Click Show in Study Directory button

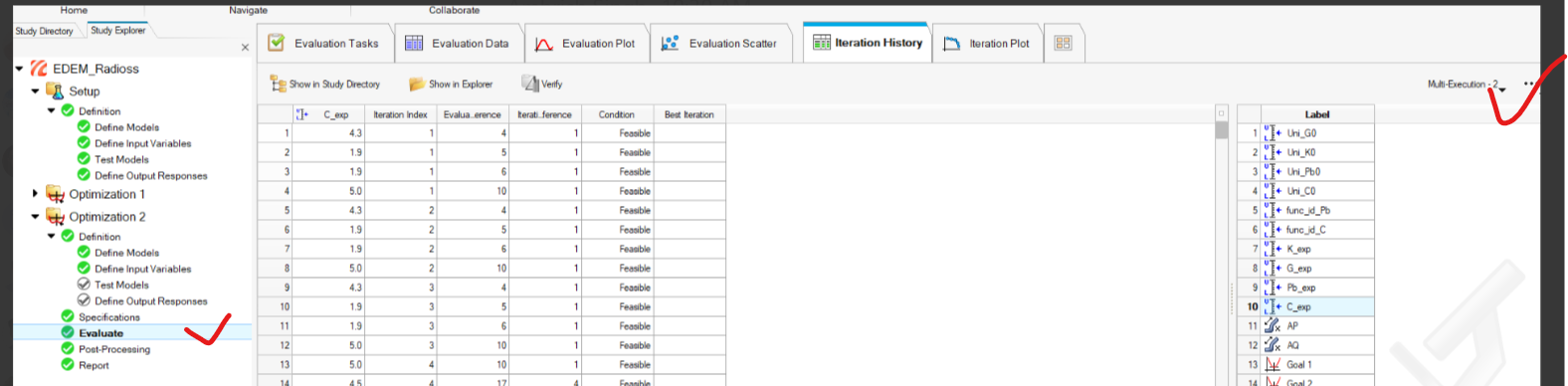(325, 85)
